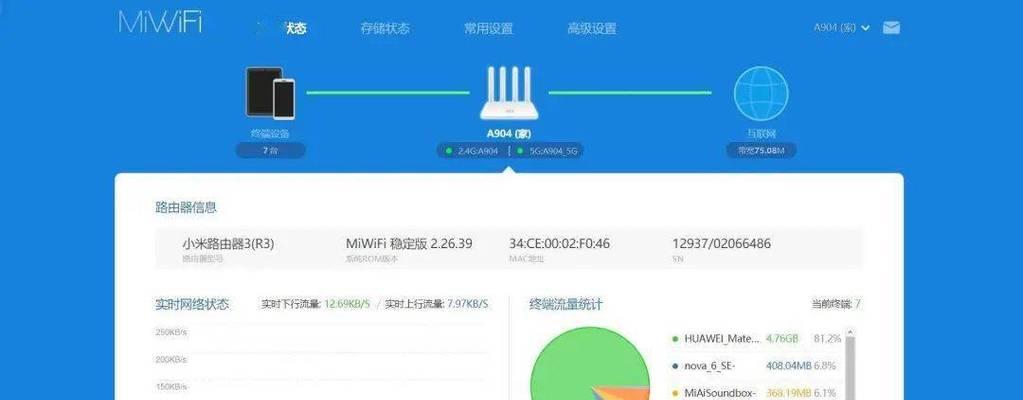Click download rate 12.69KB/S

click(x=347, y=304)
